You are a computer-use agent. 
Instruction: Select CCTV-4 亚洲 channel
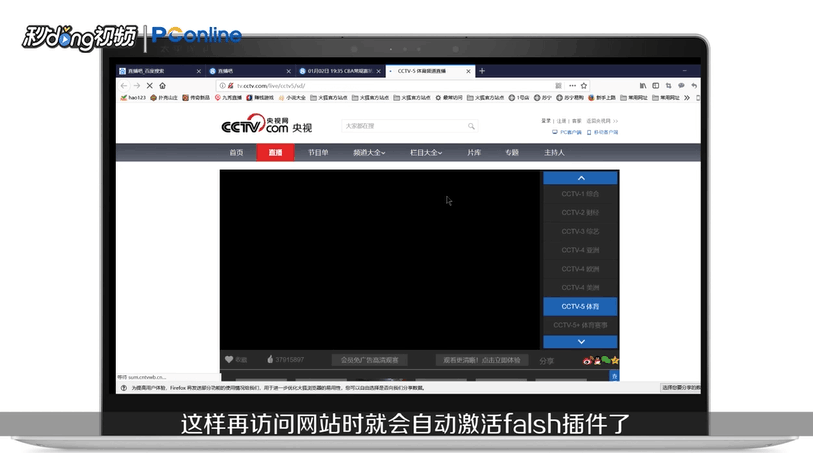click(580, 250)
